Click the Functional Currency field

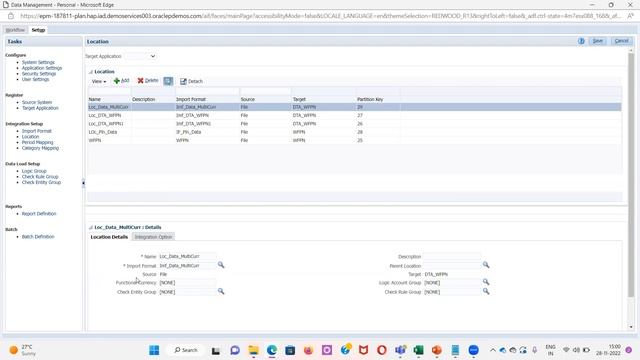(x=187, y=282)
